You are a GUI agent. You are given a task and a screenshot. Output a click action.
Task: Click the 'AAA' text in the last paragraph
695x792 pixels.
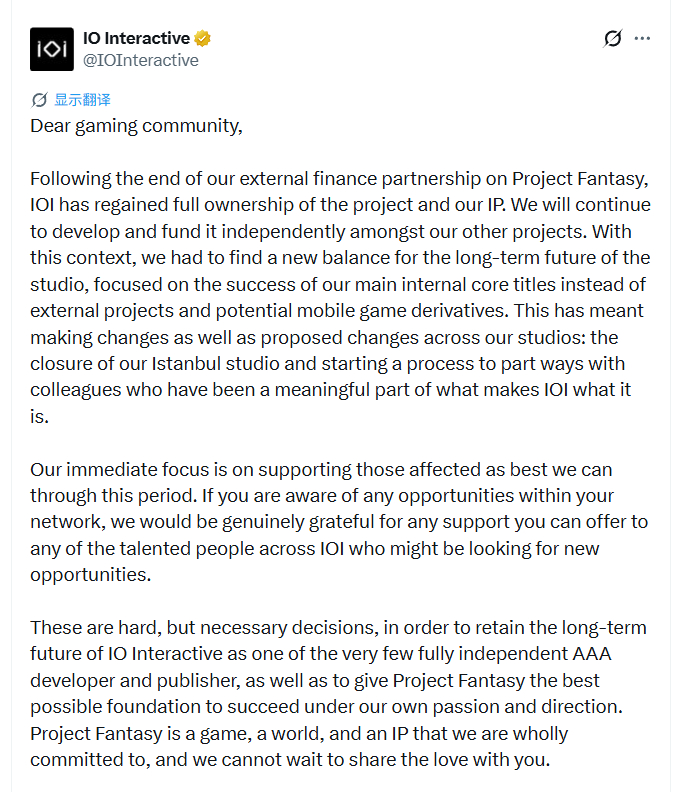click(x=592, y=654)
